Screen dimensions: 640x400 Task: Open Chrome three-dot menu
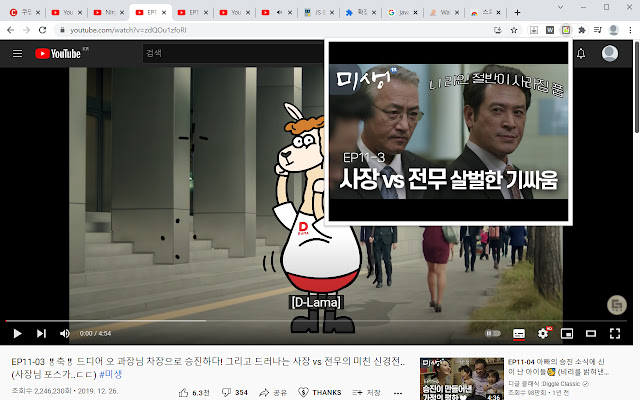click(630, 30)
